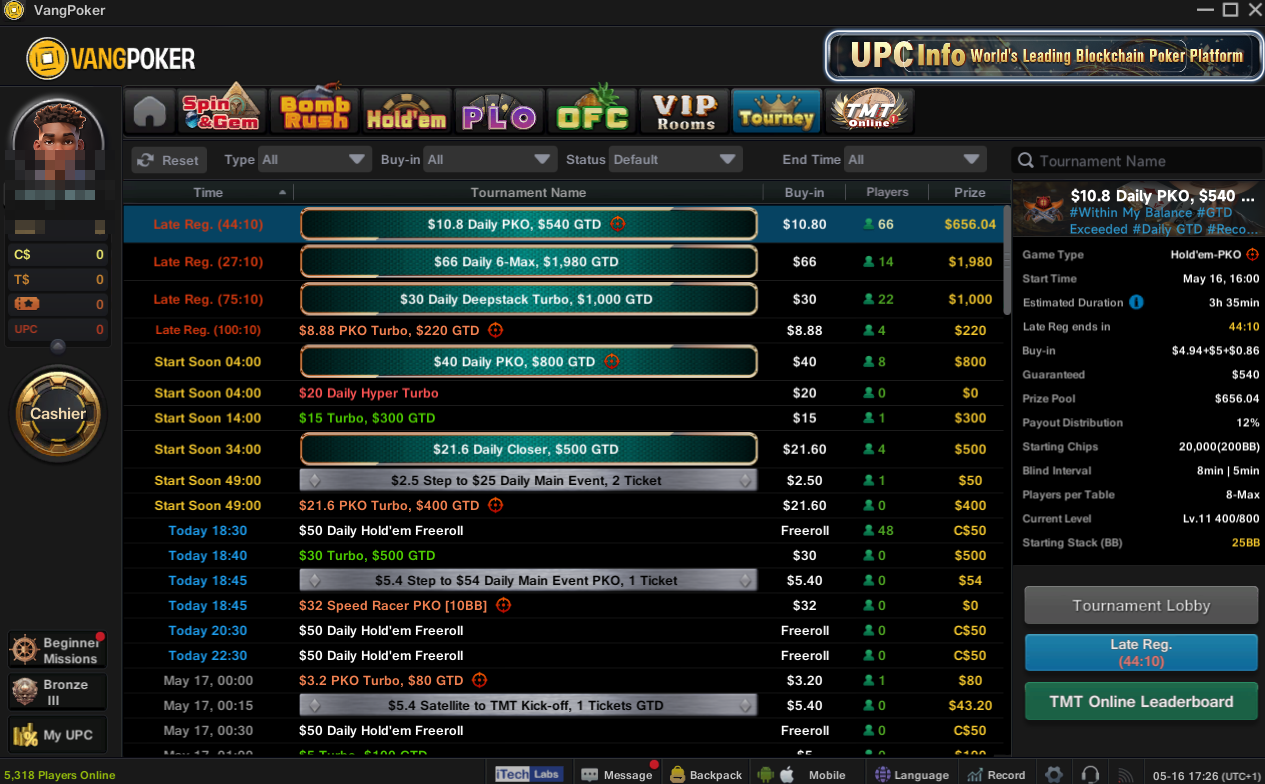The image size is (1265, 784).
Task: Sort by the Time column header
Action: [x=208, y=192]
